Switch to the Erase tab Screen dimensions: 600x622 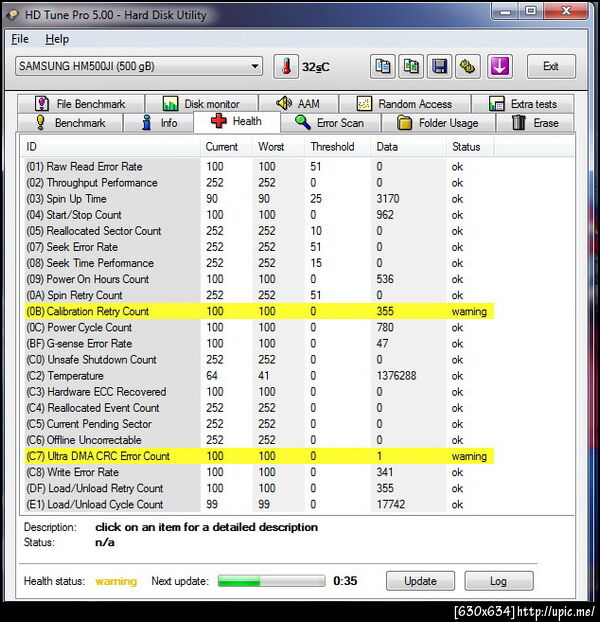(x=535, y=123)
